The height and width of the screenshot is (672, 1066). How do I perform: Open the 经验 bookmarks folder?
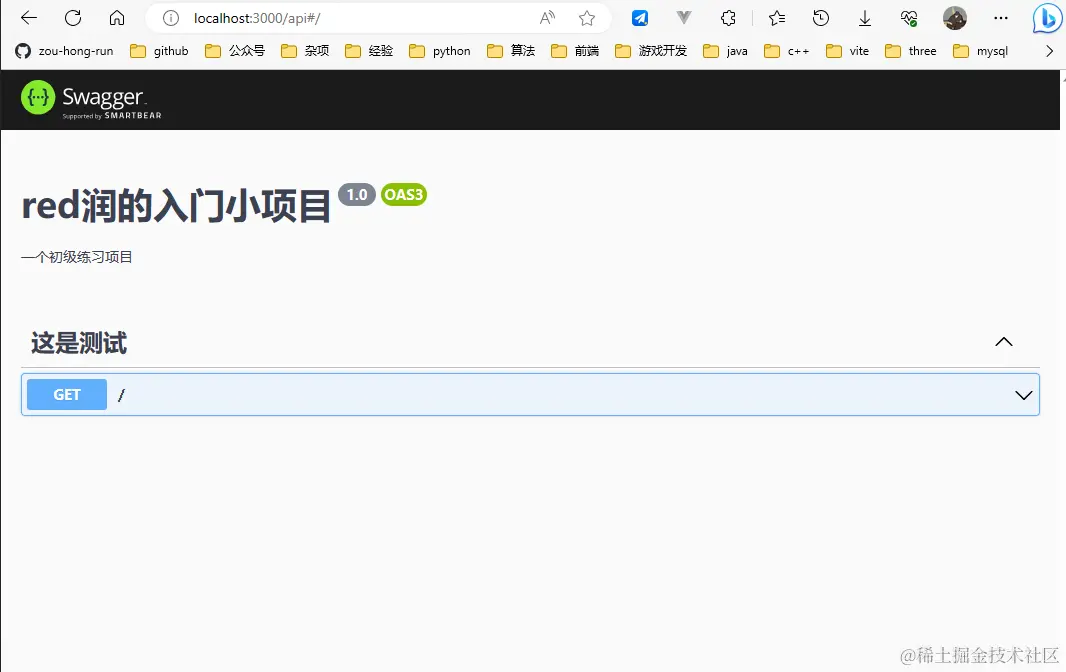[368, 51]
